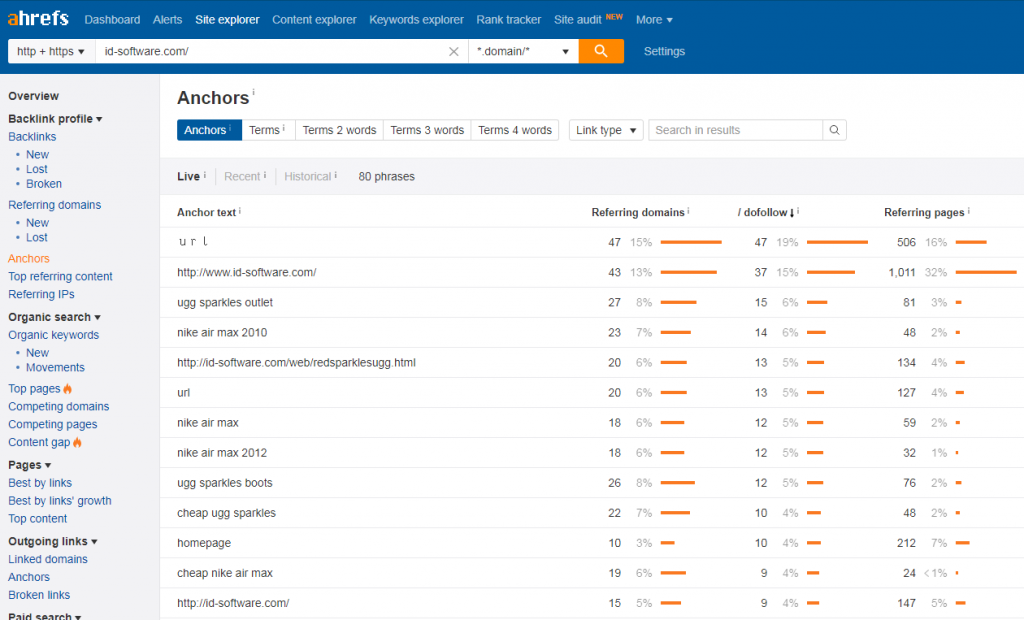Screen dimensions: 1024x620
Task: Click the magnifier icon in Search in results
Action: pos(834,130)
